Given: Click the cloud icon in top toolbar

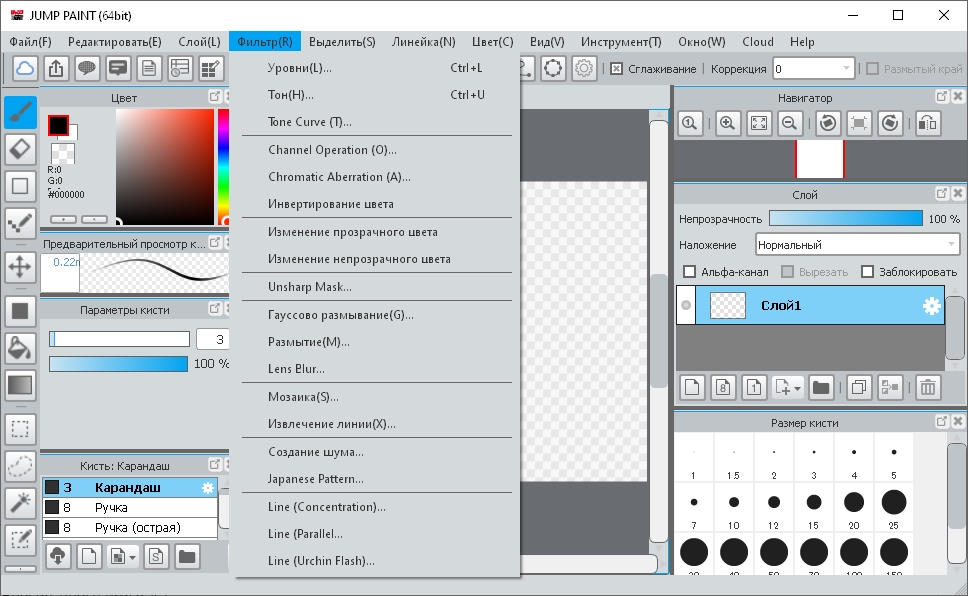Looking at the screenshot, I should 25,68.
